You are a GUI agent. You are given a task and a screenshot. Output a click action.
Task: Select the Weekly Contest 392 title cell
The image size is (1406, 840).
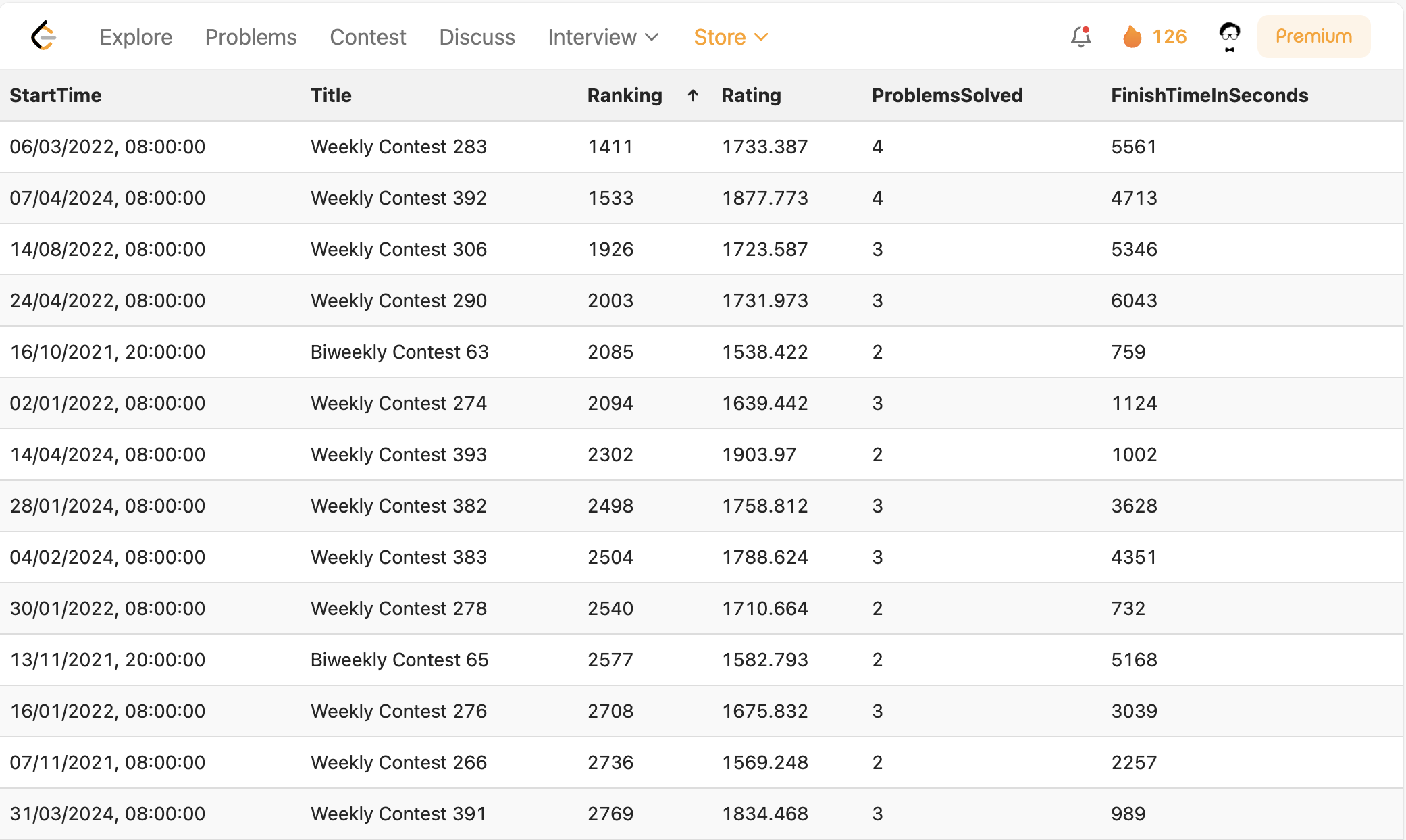click(398, 198)
